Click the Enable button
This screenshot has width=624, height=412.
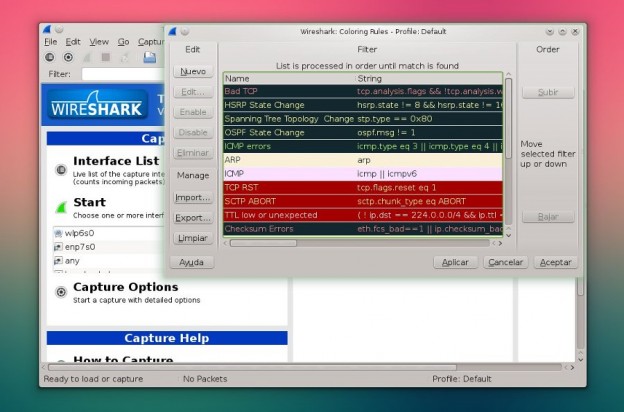[x=193, y=112]
